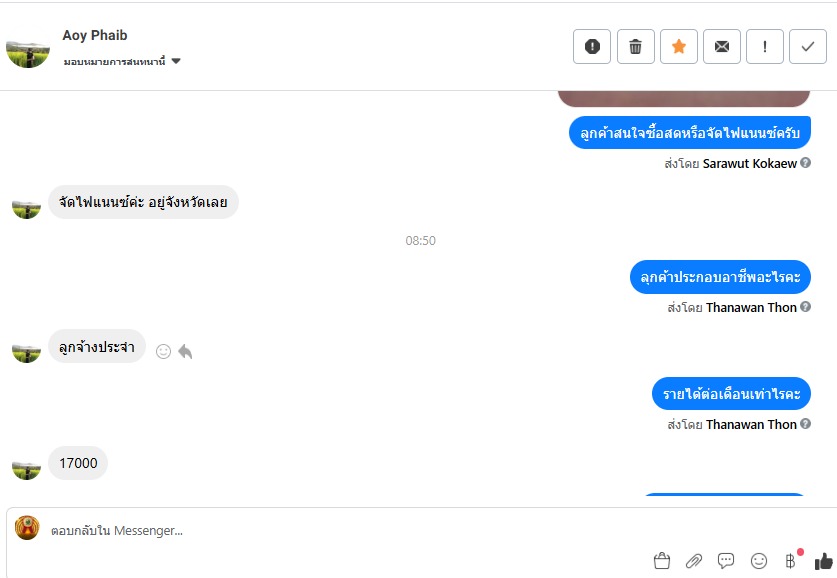Toggle the orange star follow-up marker
Image resolution: width=837 pixels, height=578 pixels.
coord(678,47)
